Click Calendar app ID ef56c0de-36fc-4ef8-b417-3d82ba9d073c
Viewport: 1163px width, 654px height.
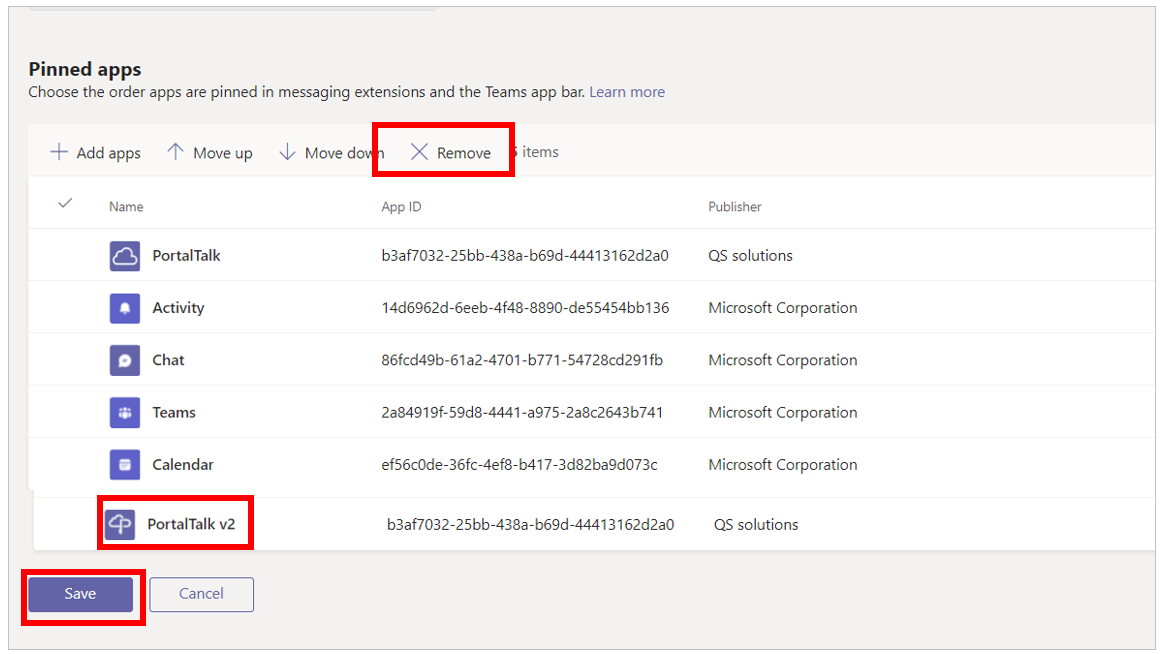click(x=519, y=465)
